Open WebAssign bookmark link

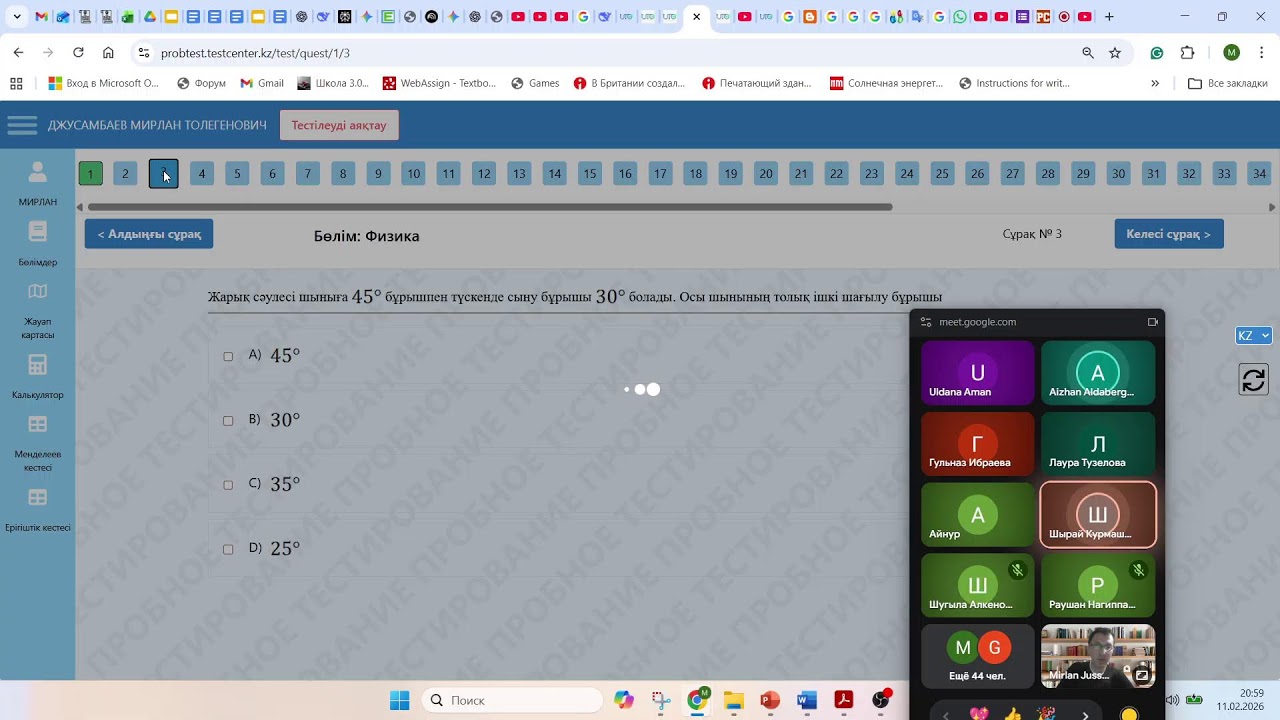(x=439, y=83)
